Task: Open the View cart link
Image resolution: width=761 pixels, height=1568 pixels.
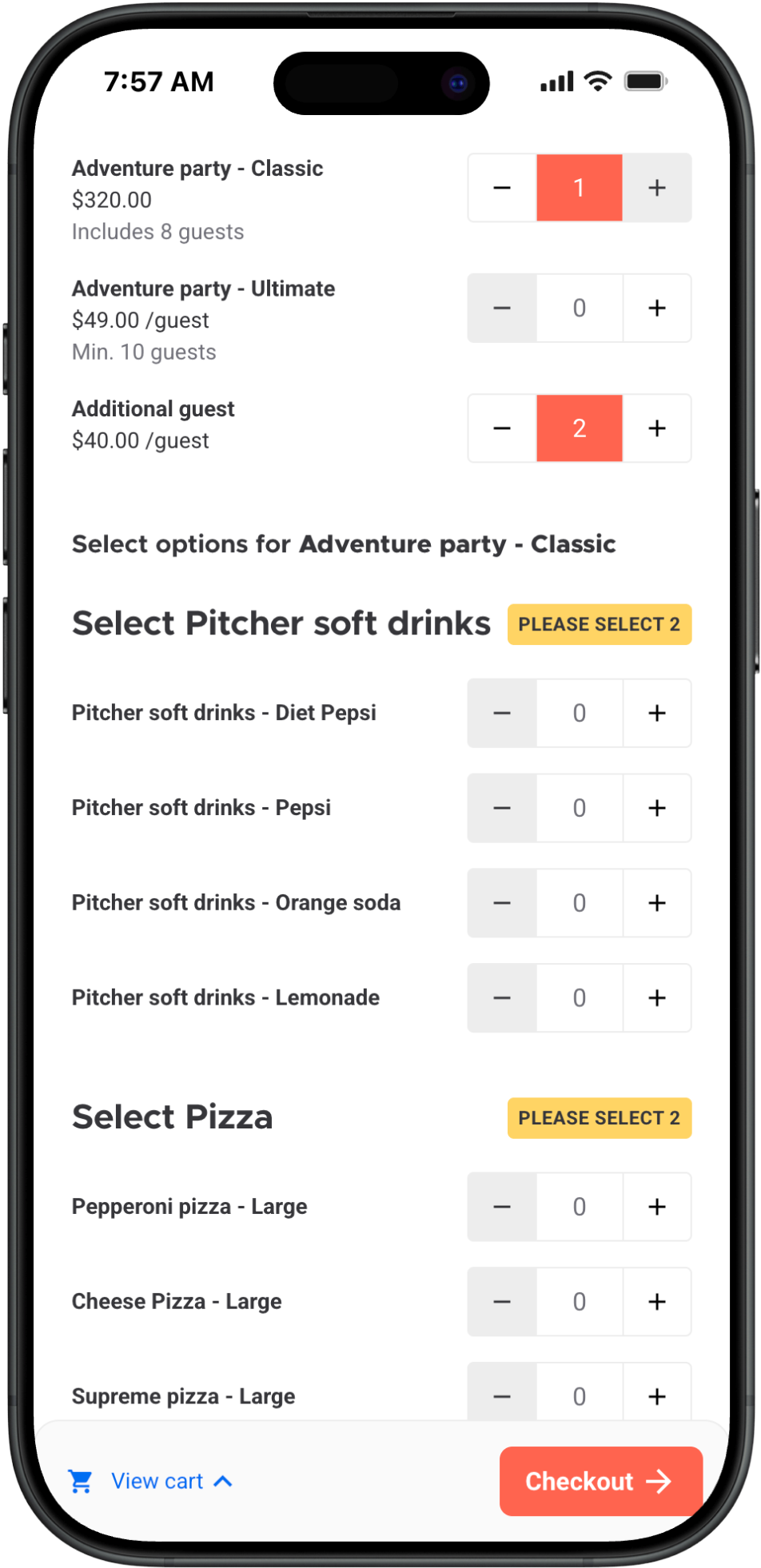Action: [x=157, y=1482]
